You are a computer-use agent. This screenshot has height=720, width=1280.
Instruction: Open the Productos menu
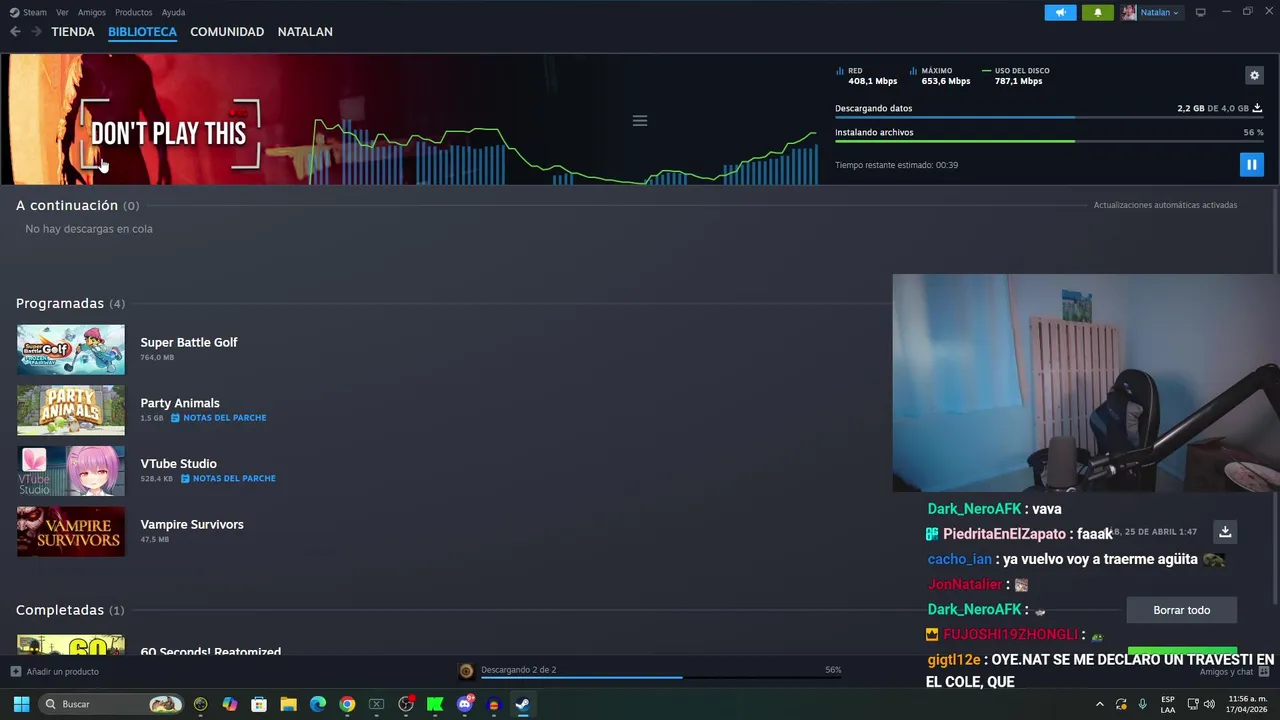[x=133, y=12]
